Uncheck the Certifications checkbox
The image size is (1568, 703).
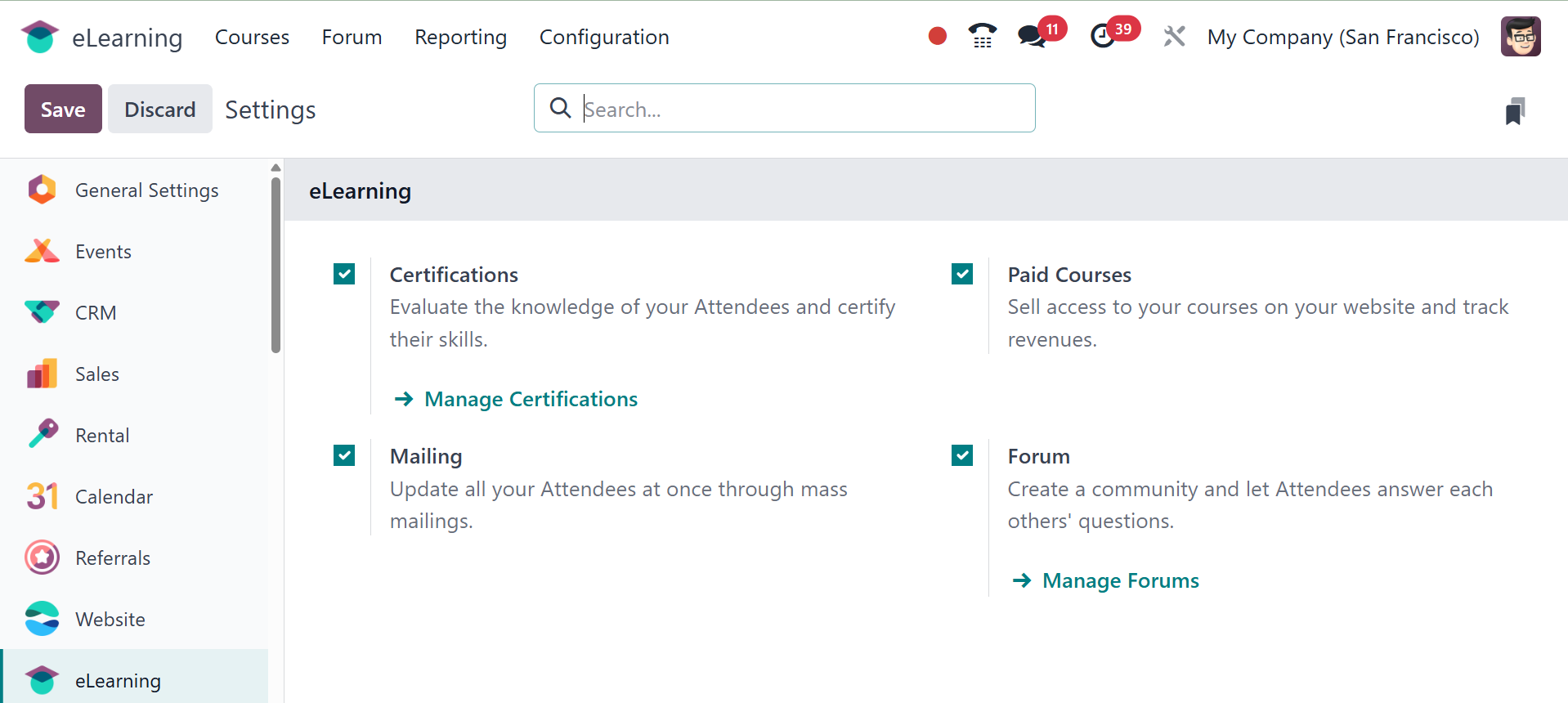[344, 274]
